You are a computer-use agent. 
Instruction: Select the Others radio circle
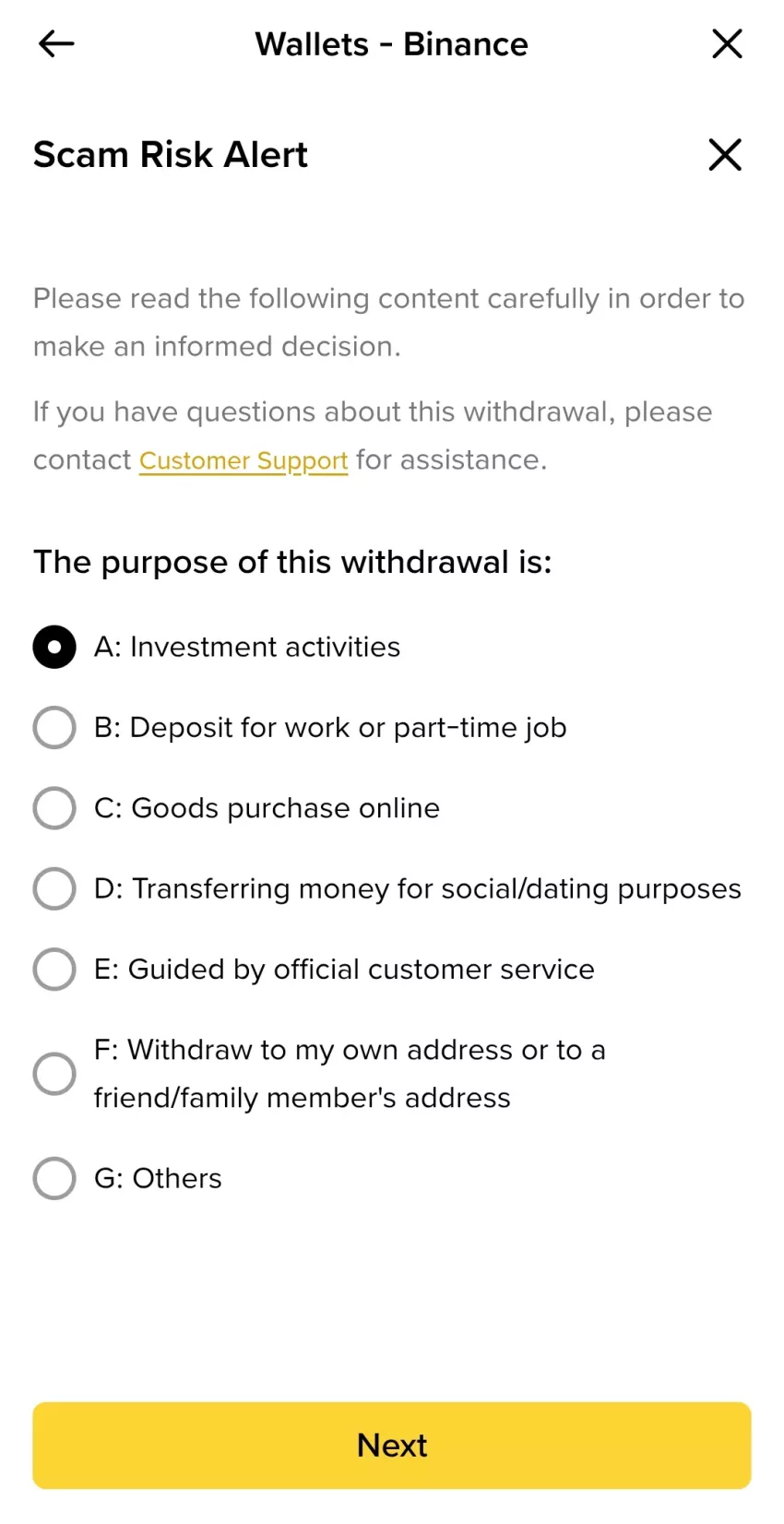pos(54,1178)
